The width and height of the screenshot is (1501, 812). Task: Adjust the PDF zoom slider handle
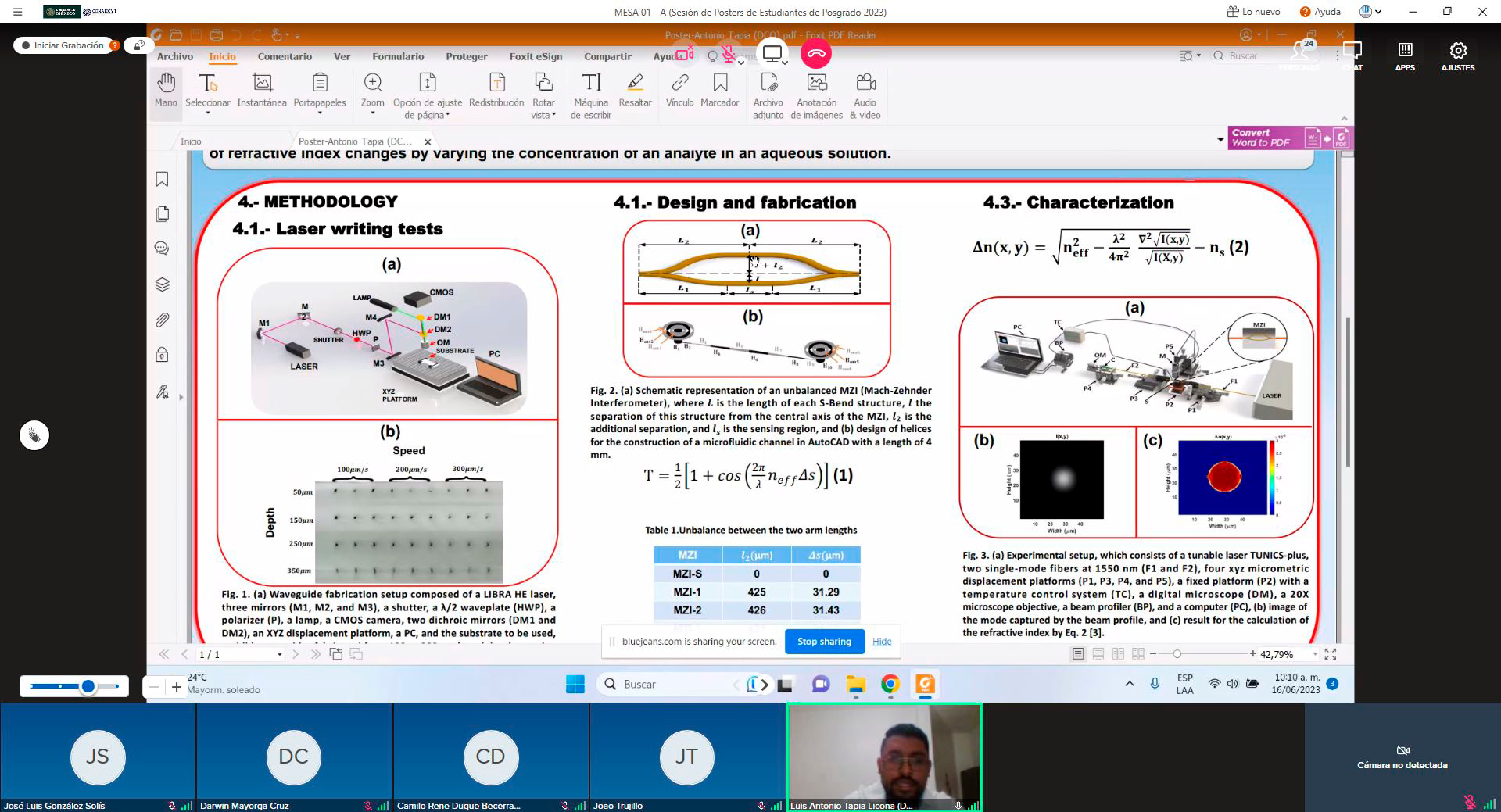pos(1177,654)
